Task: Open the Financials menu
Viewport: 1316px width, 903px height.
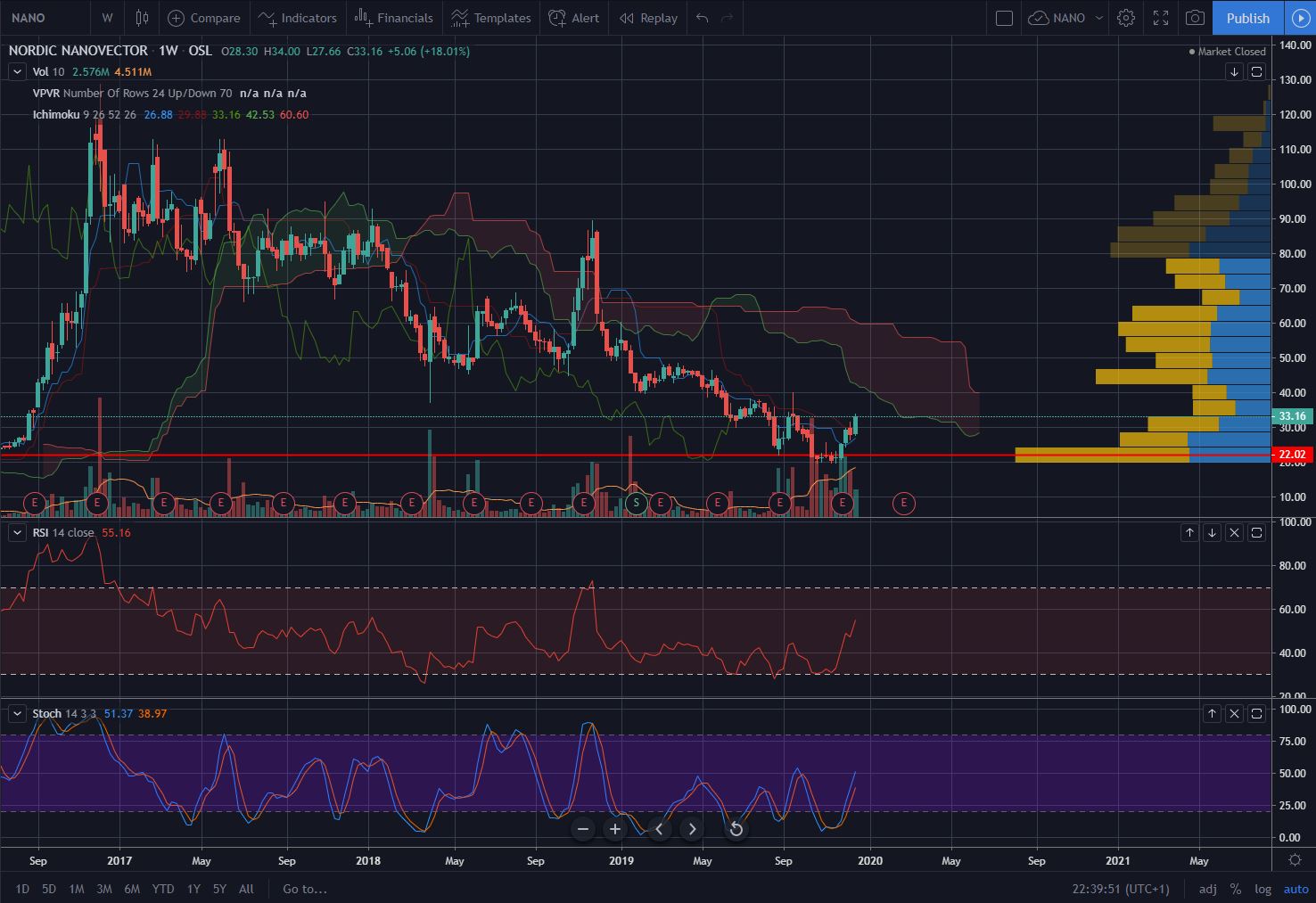Action: (393, 18)
